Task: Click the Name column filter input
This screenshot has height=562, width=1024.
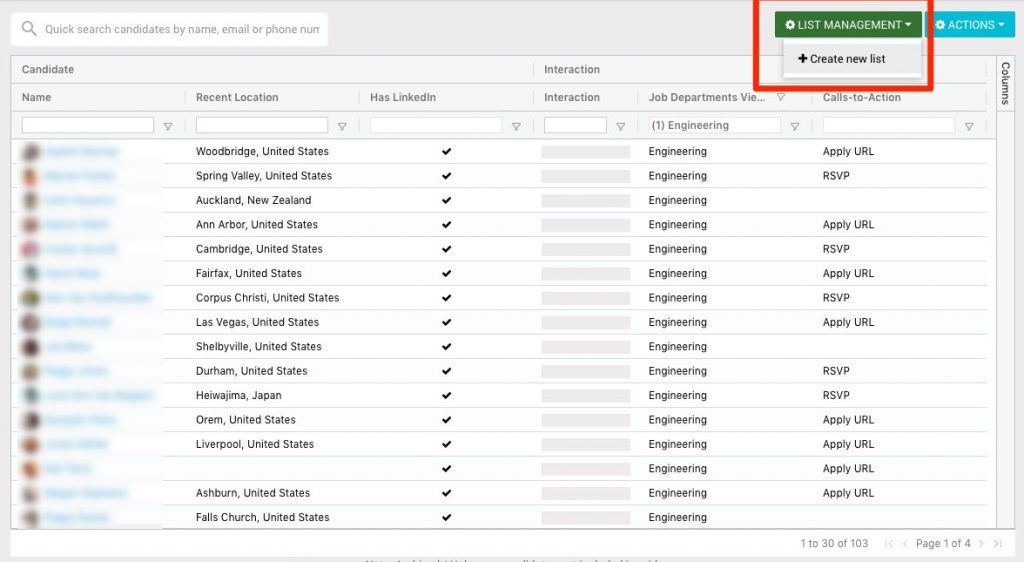Action: coord(88,125)
